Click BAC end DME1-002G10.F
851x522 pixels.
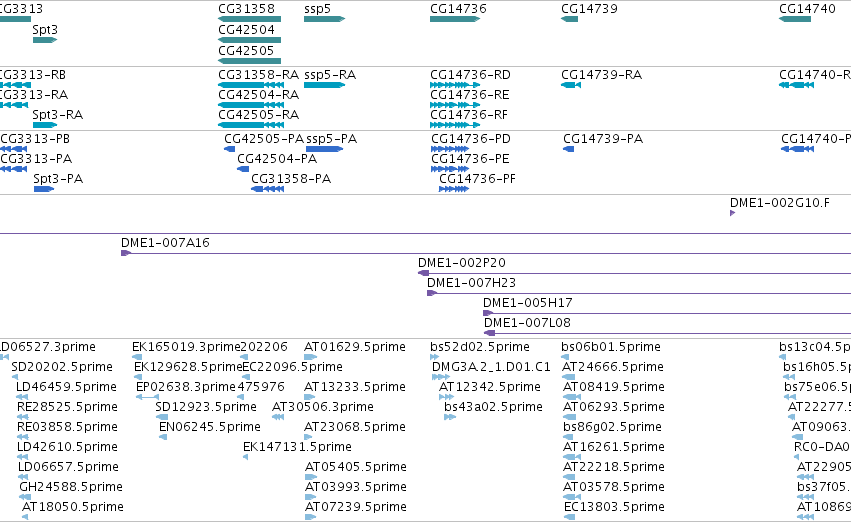(733, 213)
